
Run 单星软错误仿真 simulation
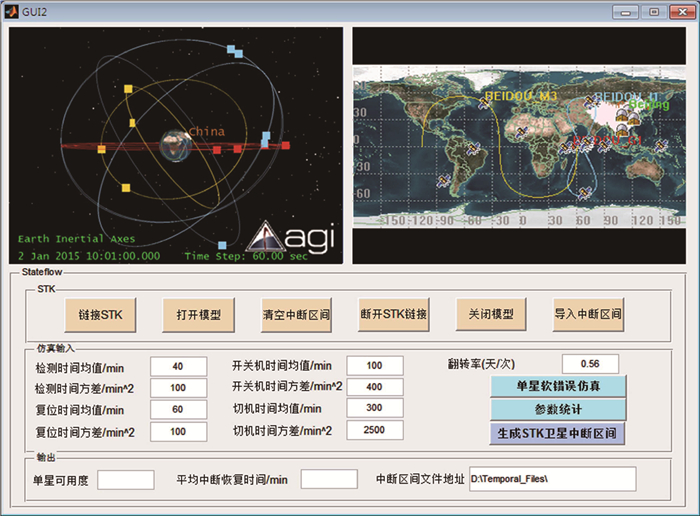coord(558,386)
